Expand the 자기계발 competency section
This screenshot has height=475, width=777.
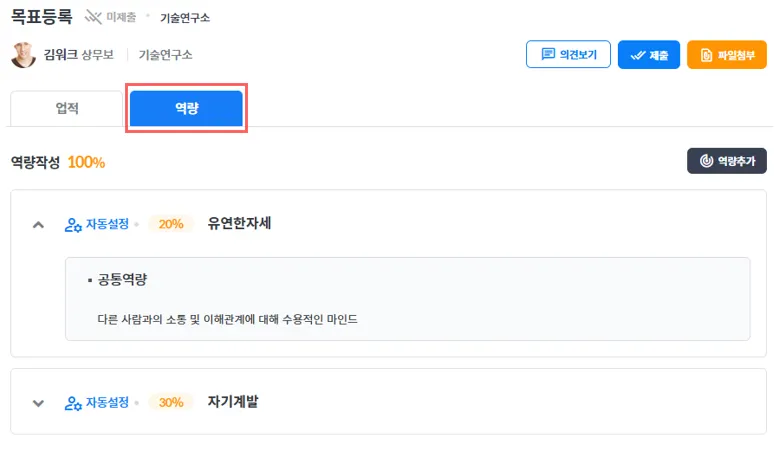point(39,402)
